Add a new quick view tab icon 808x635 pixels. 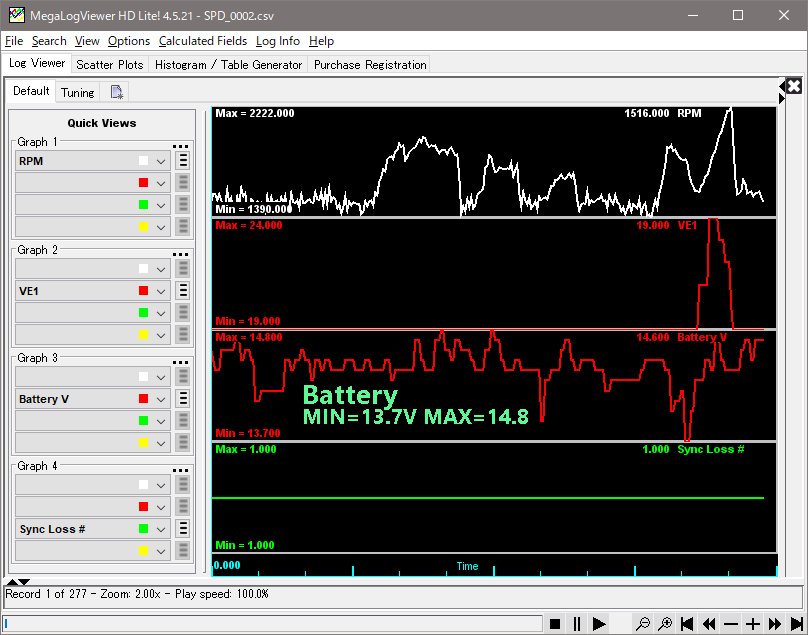click(117, 92)
